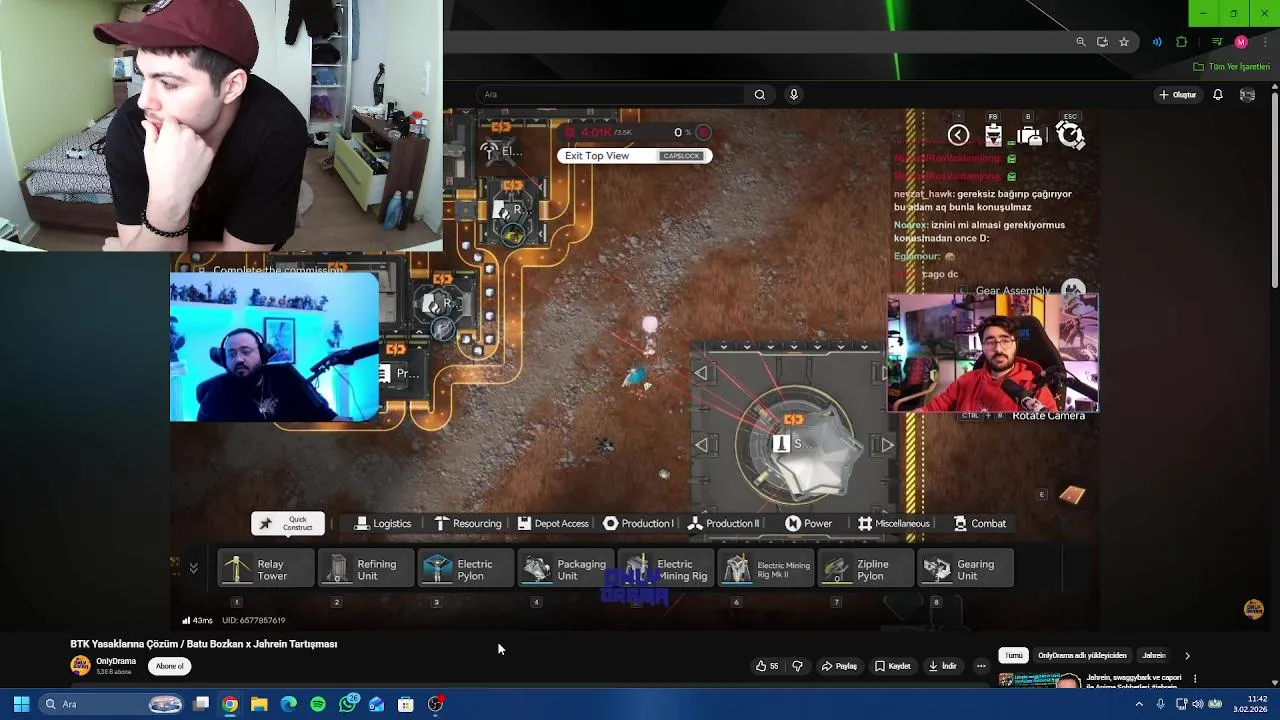Open the Depot Access category

[552, 524]
